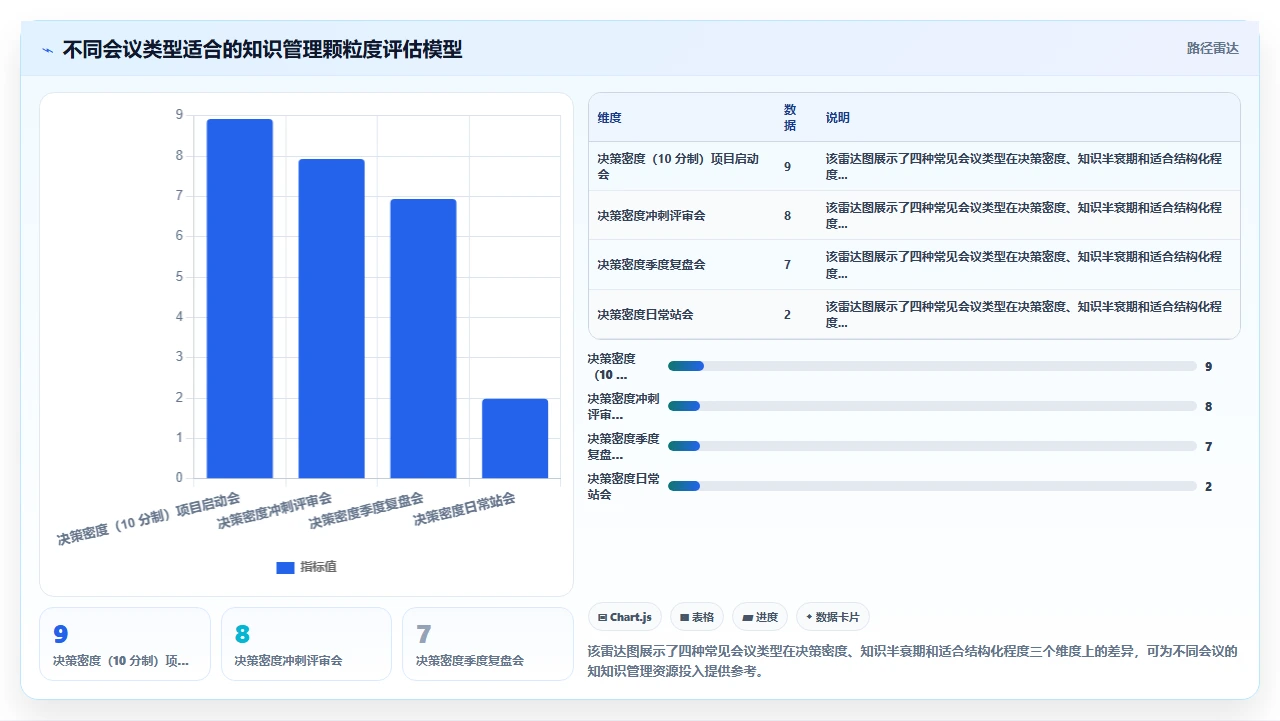Click x-axis label 决策密度（10 分制）项目启动会
This screenshot has width=1280, height=721.
[148, 518]
